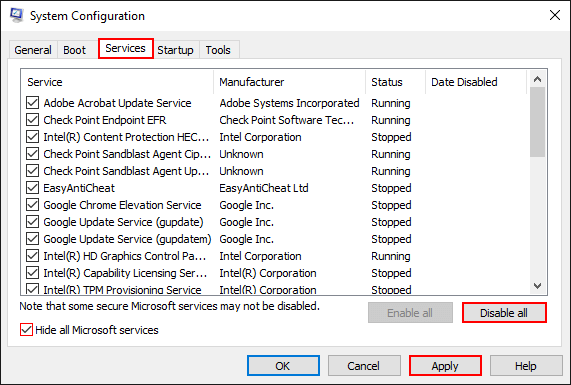Click Stopped status of EasyAntiCheat
Viewport: 571px width, 385px height.
pos(391,188)
